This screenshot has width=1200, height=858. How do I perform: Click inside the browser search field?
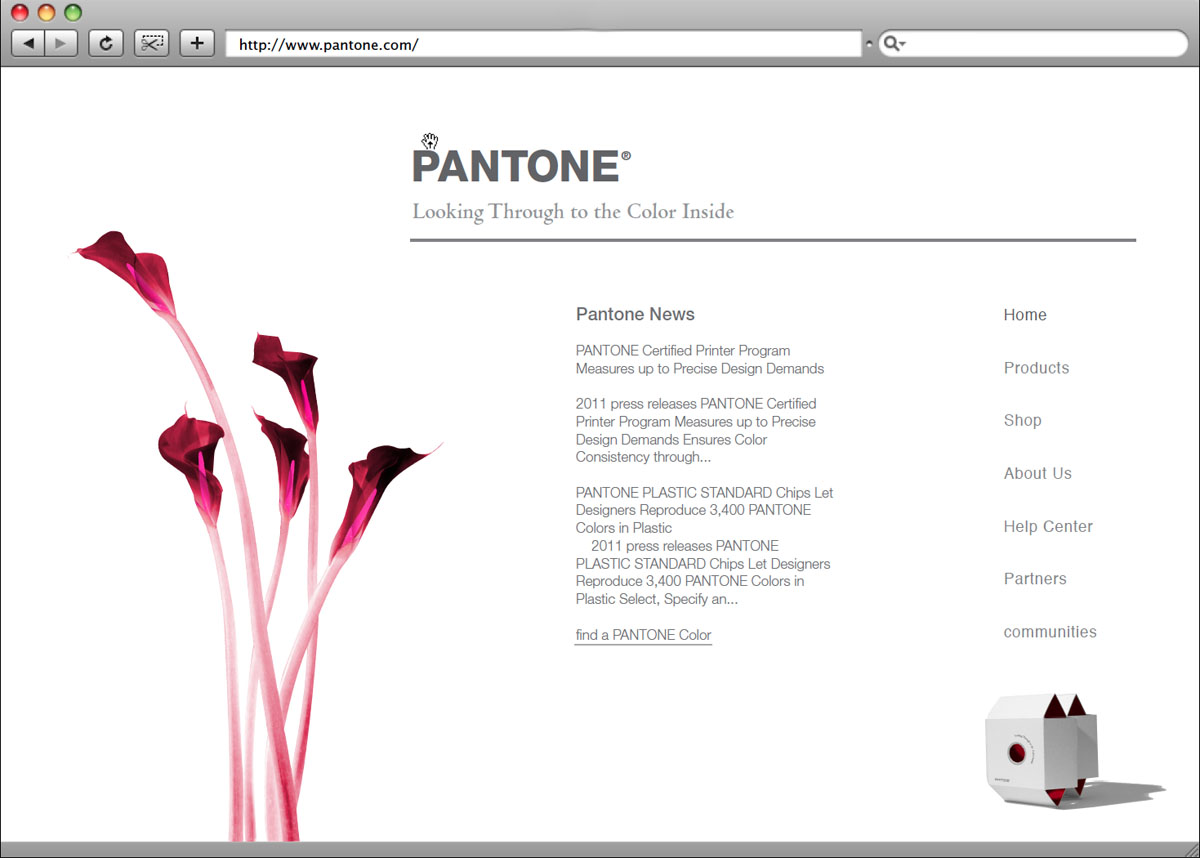1033,44
